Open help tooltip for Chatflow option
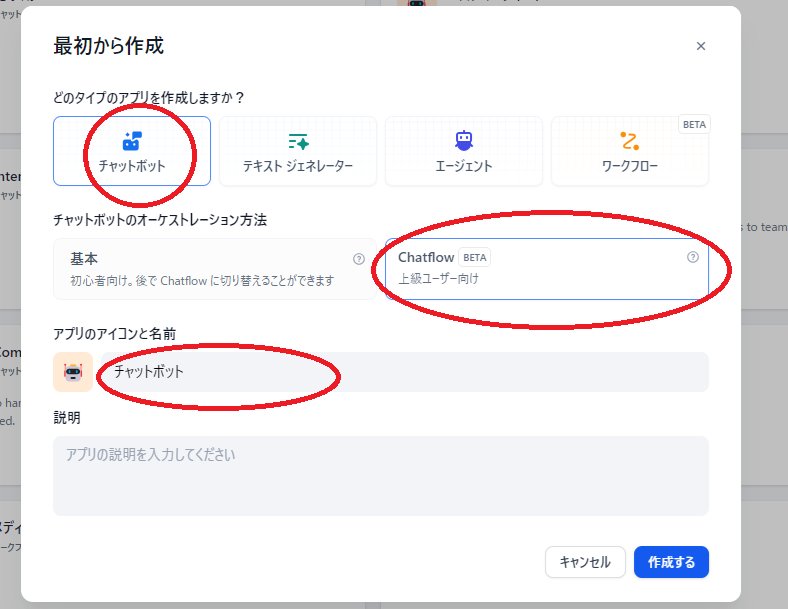This screenshot has width=788, height=609. (x=693, y=257)
